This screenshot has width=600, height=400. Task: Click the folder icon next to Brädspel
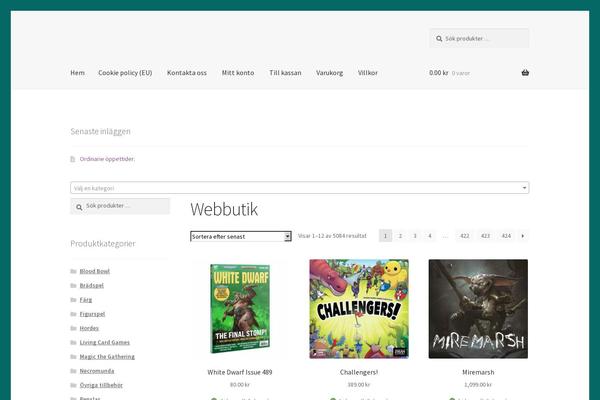pyautogui.click(x=73, y=286)
